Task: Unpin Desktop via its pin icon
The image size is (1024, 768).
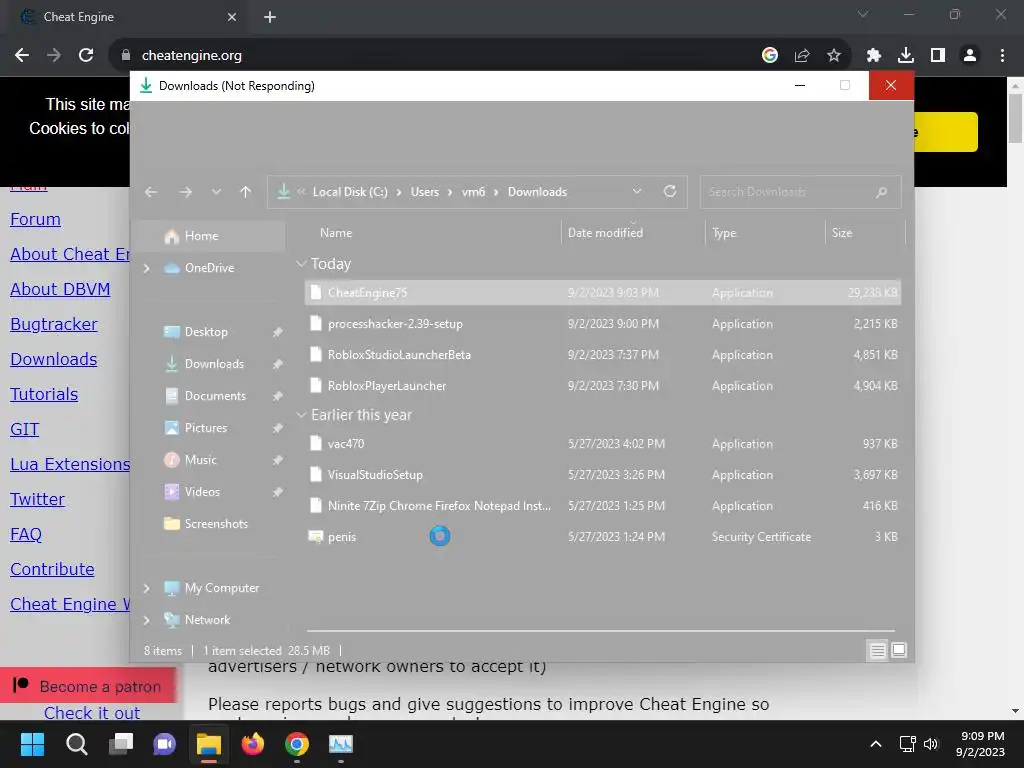Action: (277, 332)
